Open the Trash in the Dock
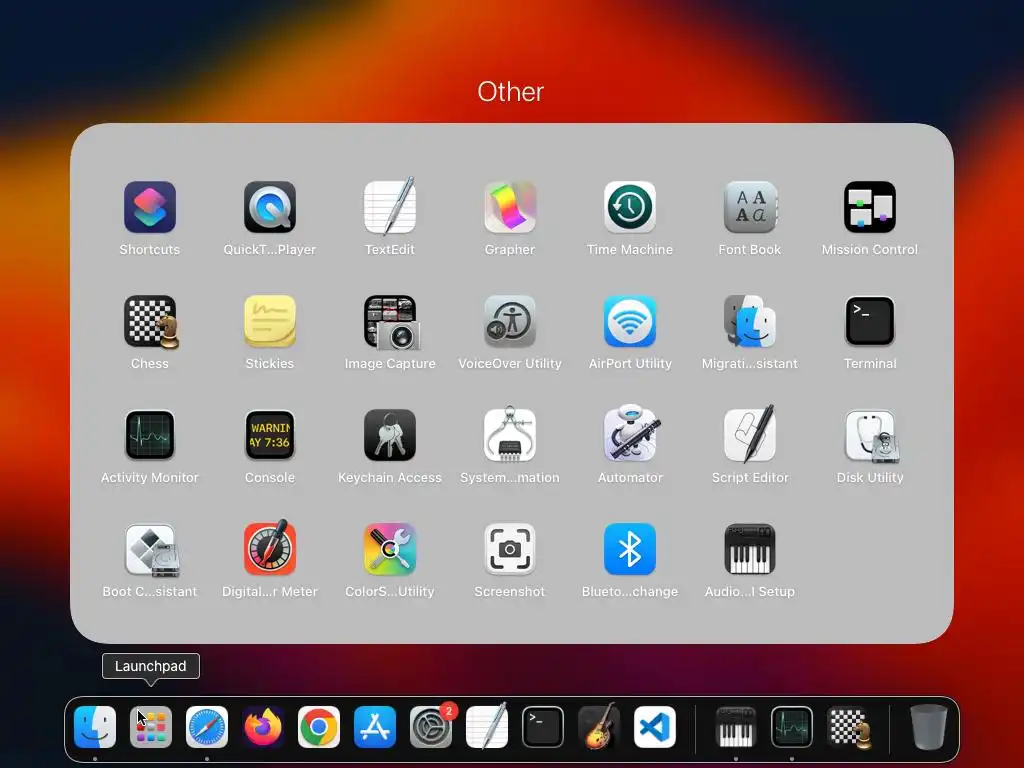The width and height of the screenshot is (1024, 768). tap(929, 727)
